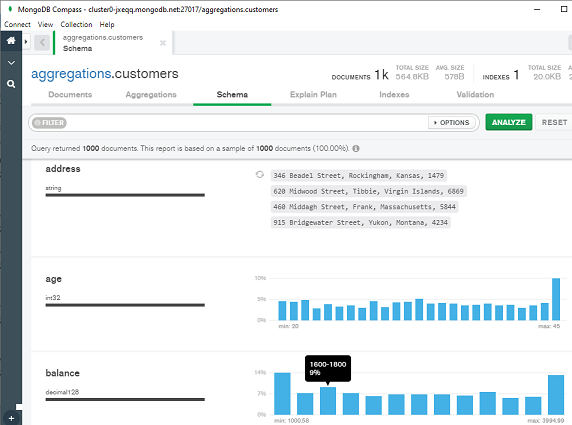Switch to the Indexes tab
This screenshot has height=425, width=572.
394,94
